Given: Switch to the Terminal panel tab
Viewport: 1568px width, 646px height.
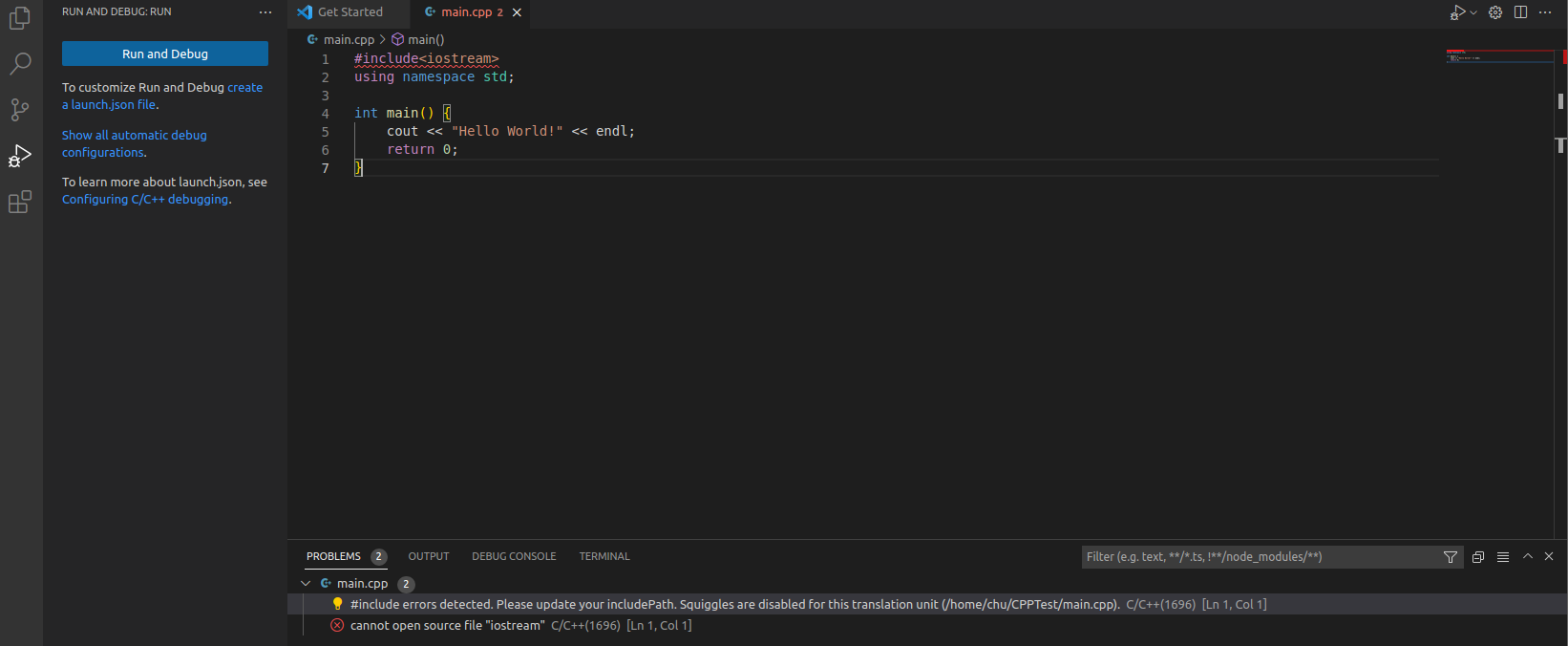Looking at the screenshot, I should tap(604, 556).
